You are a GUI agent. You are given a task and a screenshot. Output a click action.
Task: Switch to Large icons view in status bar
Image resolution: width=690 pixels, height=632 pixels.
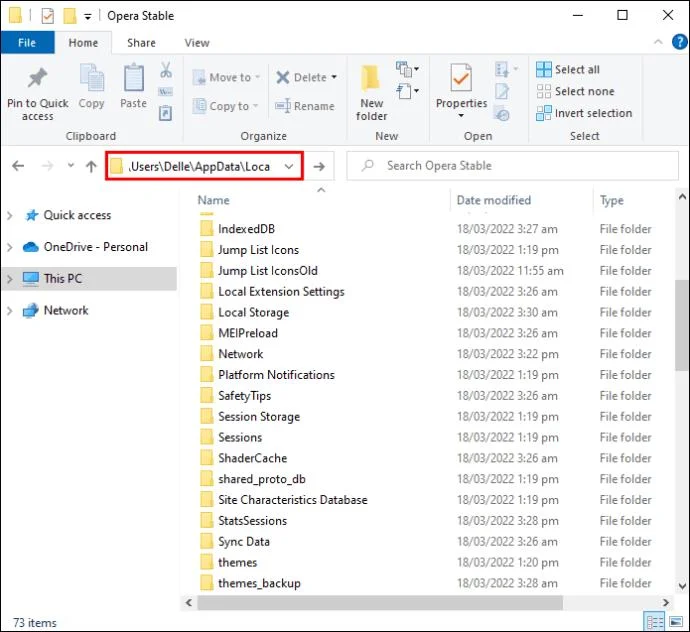point(676,622)
